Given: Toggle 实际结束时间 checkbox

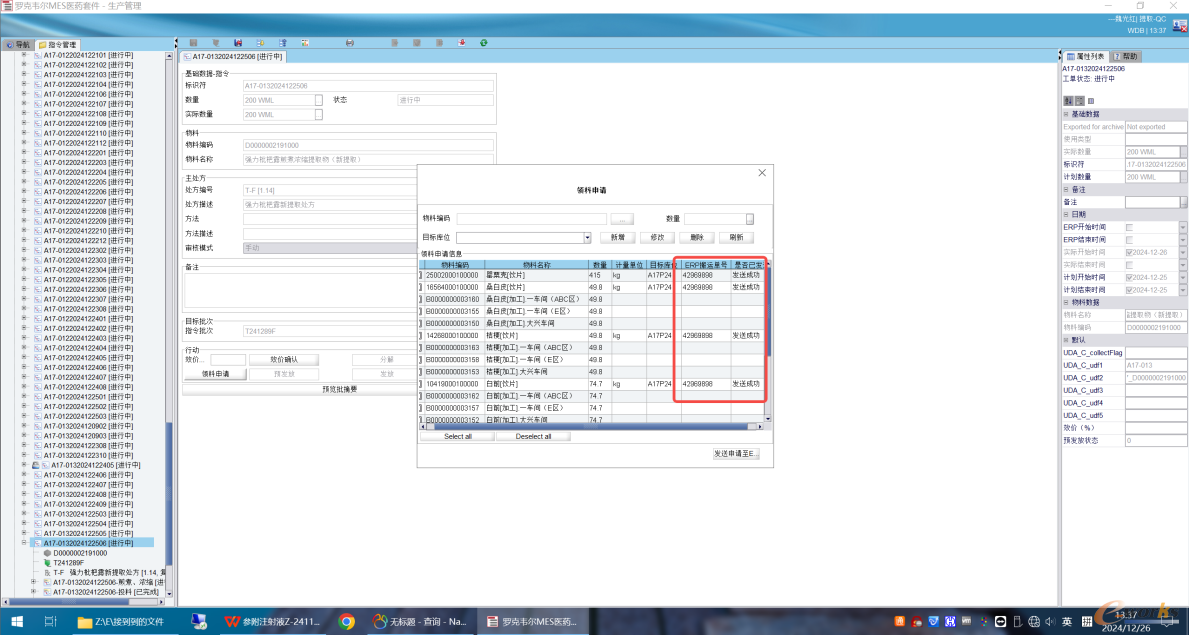Looking at the screenshot, I should point(1130,265).
